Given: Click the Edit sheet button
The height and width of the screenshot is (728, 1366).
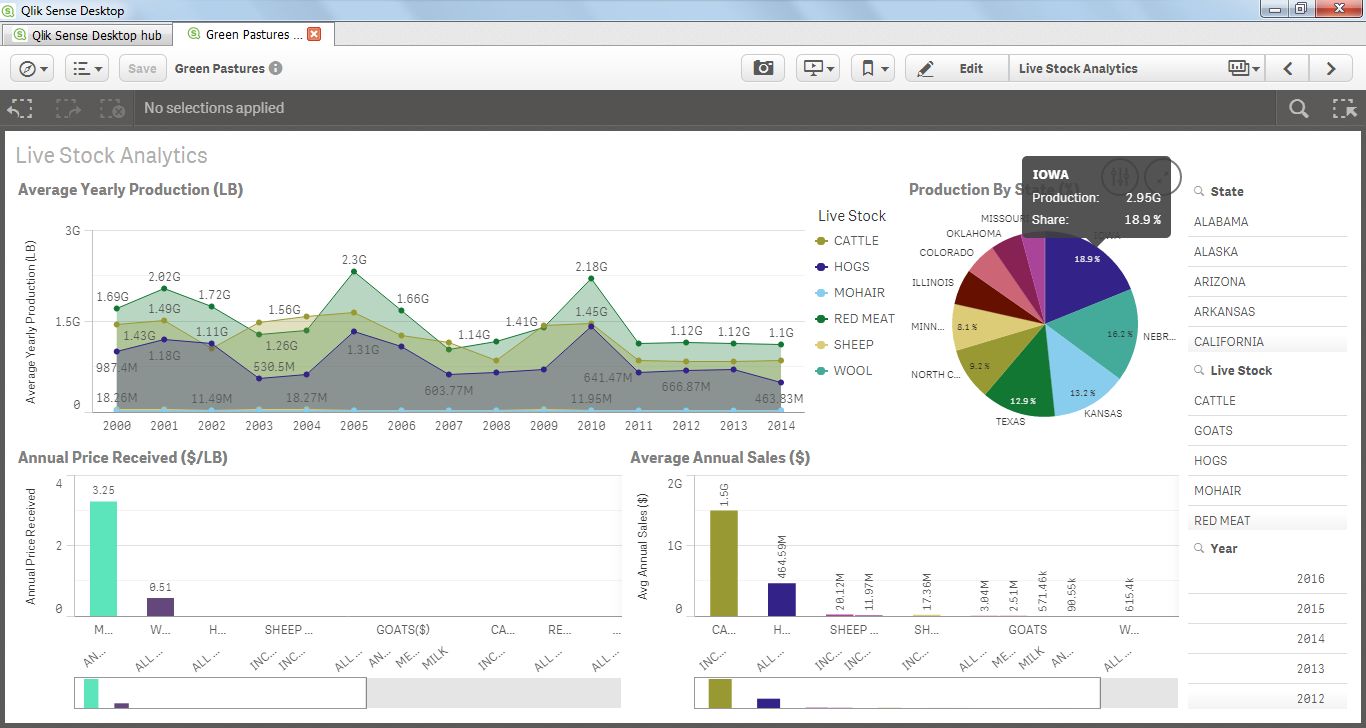Looking at the screenshot, I should click(x=956, y=68).
